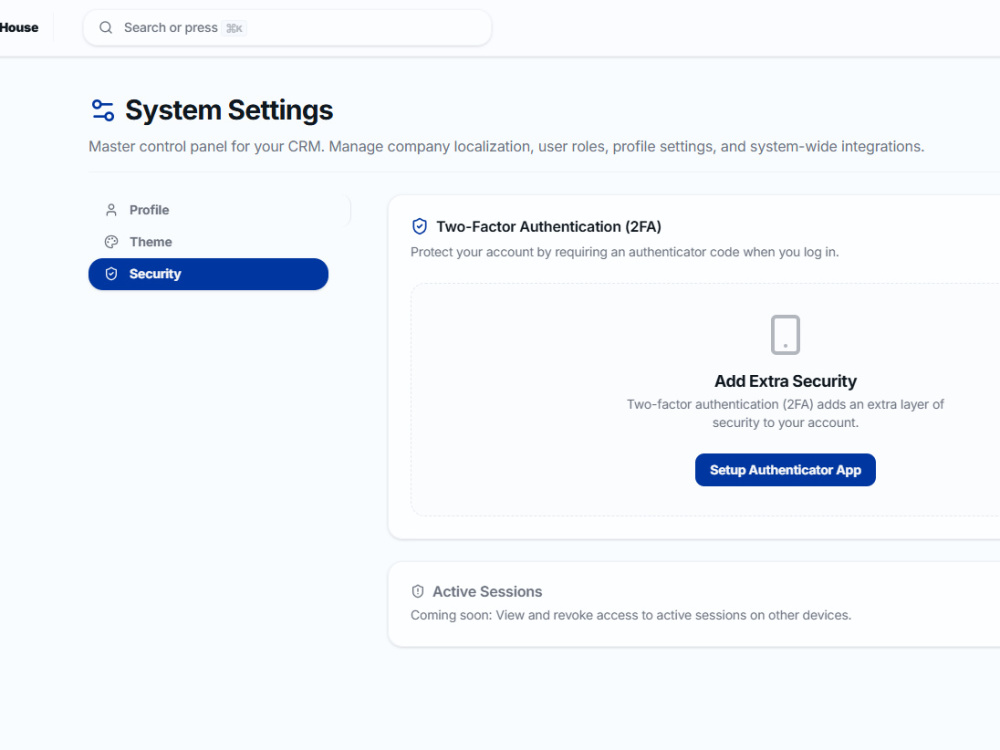Click the search magnifier icon

(x=106, y=27)
